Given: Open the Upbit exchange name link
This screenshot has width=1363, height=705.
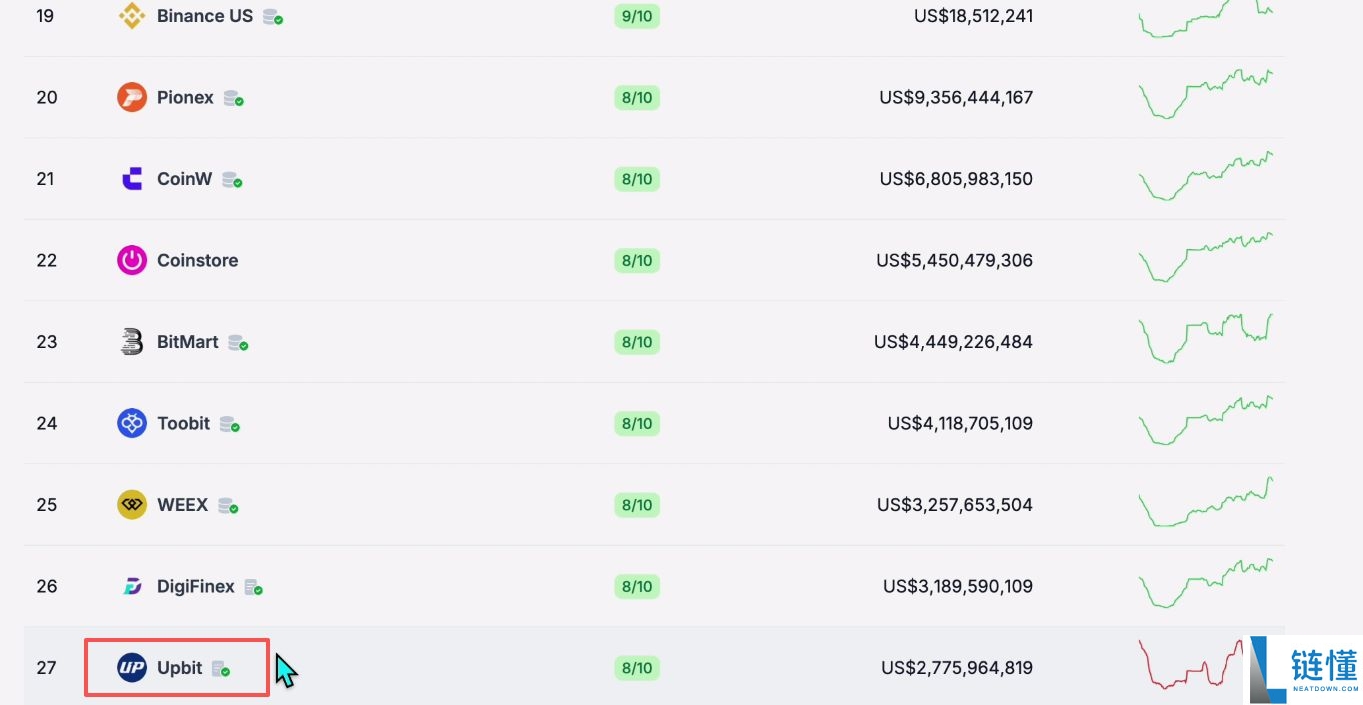Looking at the screenshot, I should 180,668.
